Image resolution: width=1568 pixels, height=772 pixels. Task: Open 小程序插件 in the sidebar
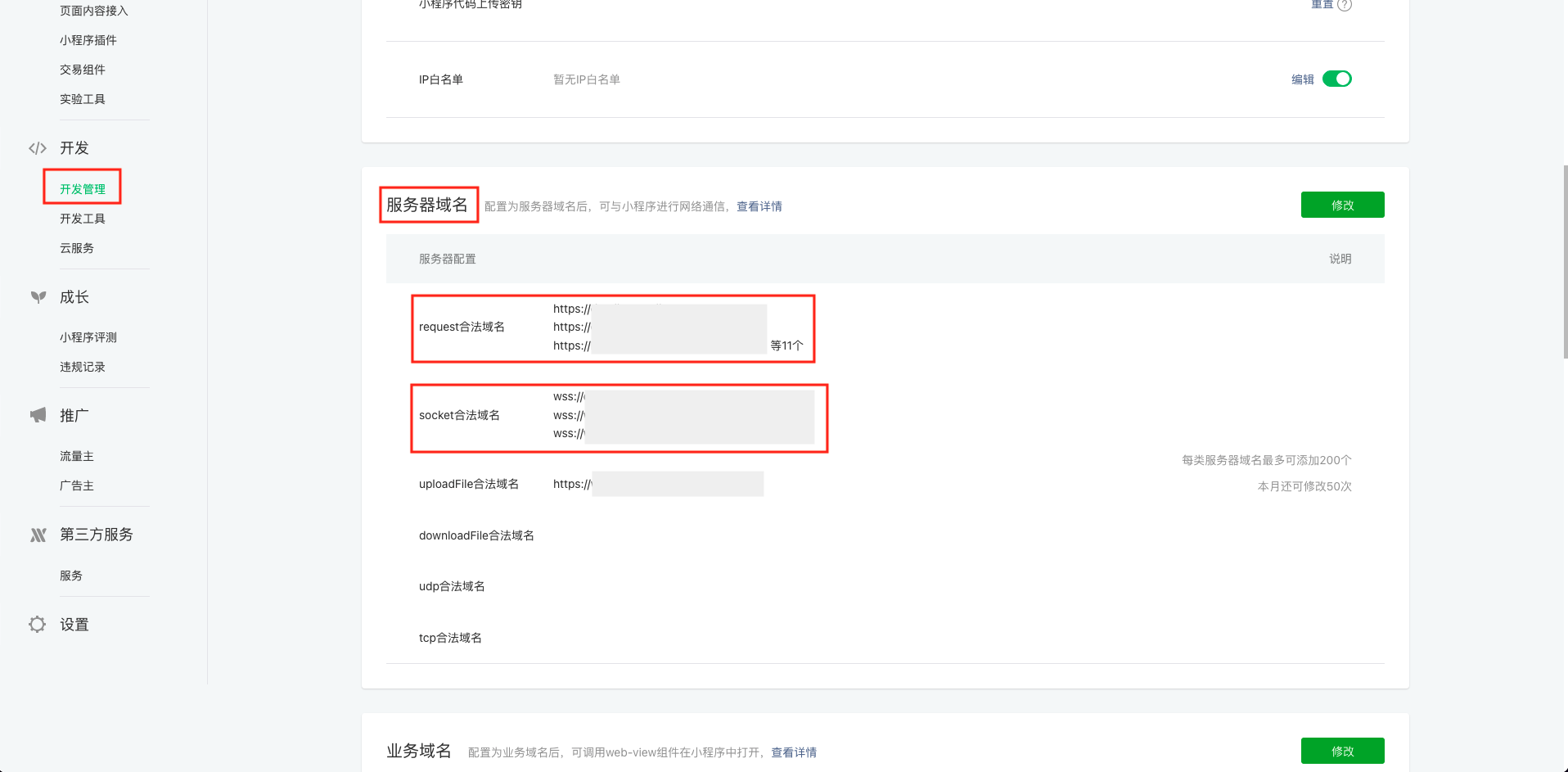(88, 40)
